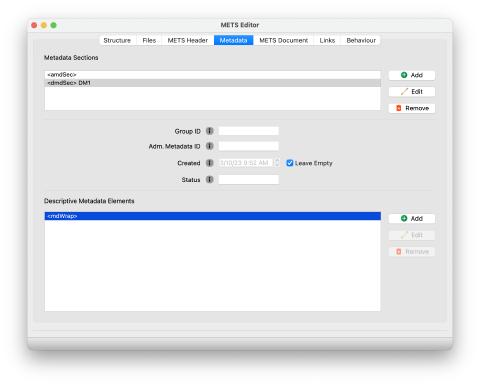This screenshot has height=386, width=480.
Task: Edit the descriptive metadata element
Action: (412, 235)
